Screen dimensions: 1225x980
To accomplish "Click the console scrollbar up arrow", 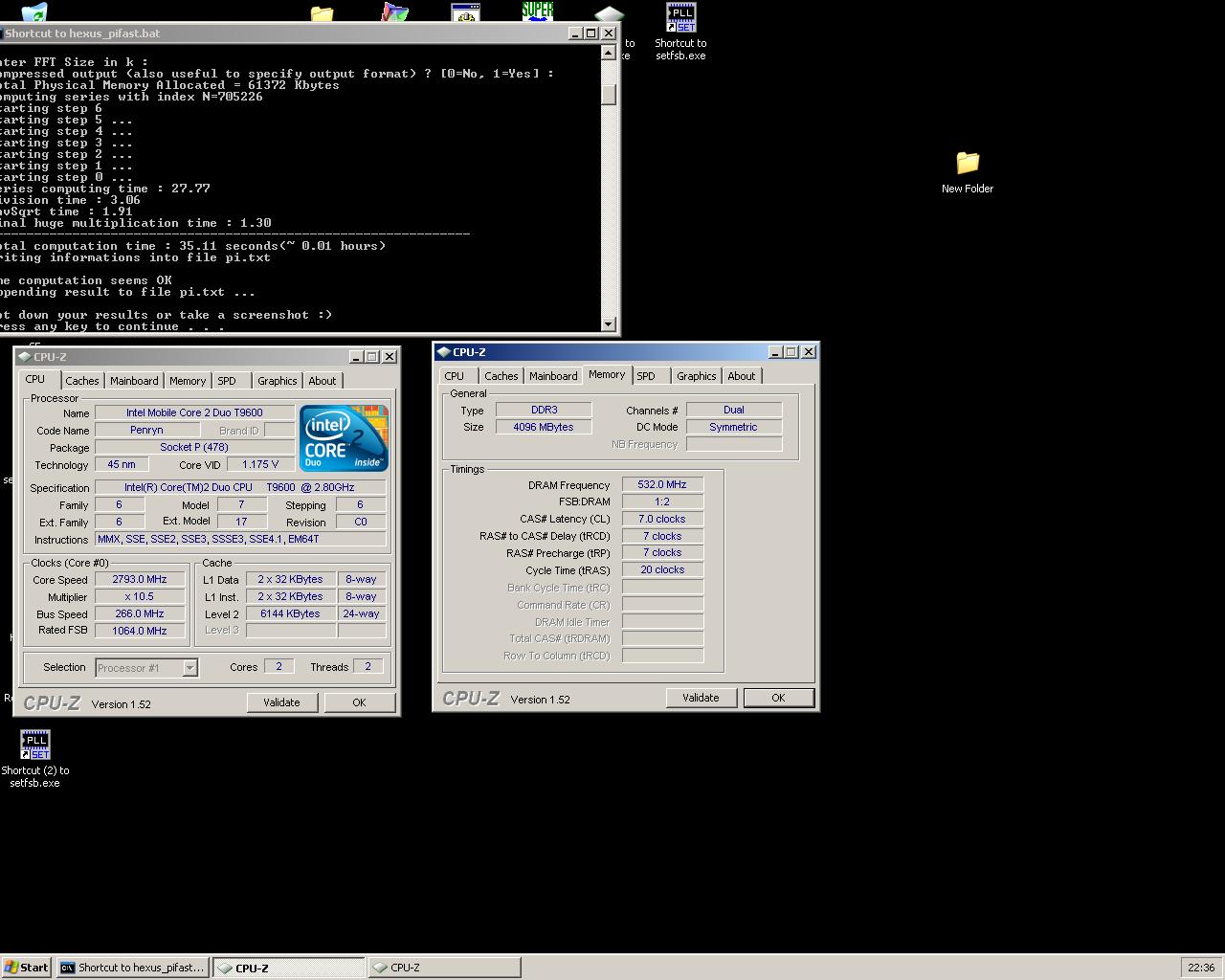I will click(x=609, y=53).
